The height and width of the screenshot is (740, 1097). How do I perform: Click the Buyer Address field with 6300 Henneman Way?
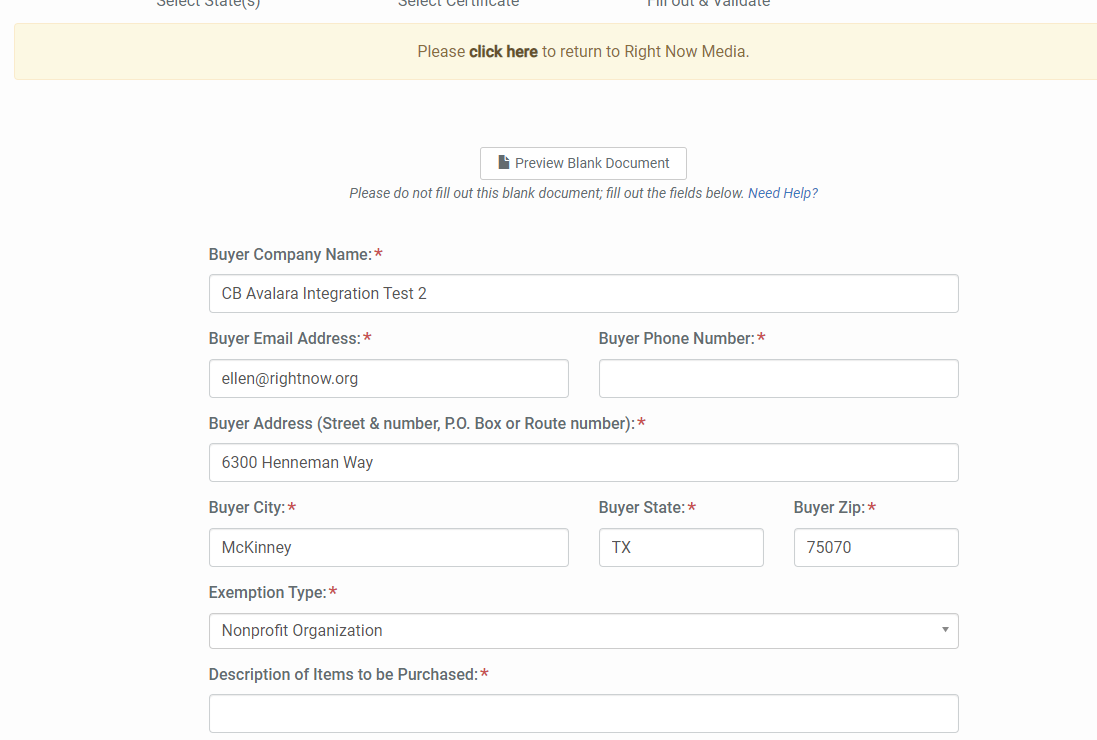(583, 463)
